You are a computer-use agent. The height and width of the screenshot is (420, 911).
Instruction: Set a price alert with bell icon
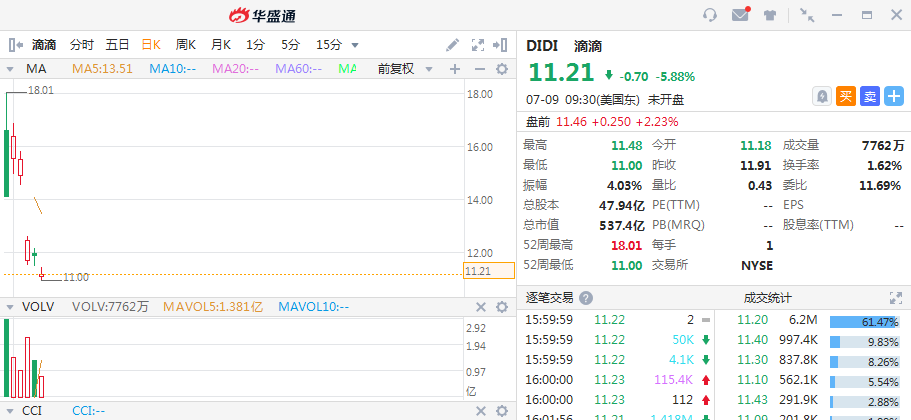pyautogui.click(x=822, y=96)
